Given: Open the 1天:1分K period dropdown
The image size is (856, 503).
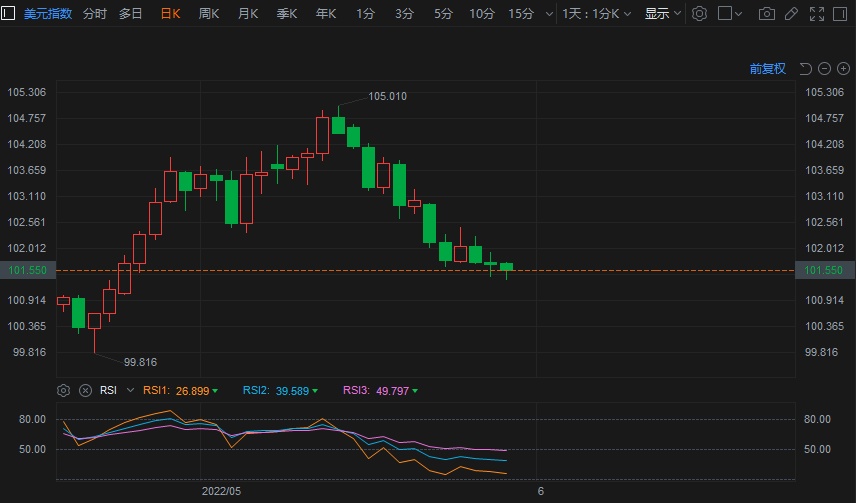Looking at the screenshot, I should click(x=596, y=14).
